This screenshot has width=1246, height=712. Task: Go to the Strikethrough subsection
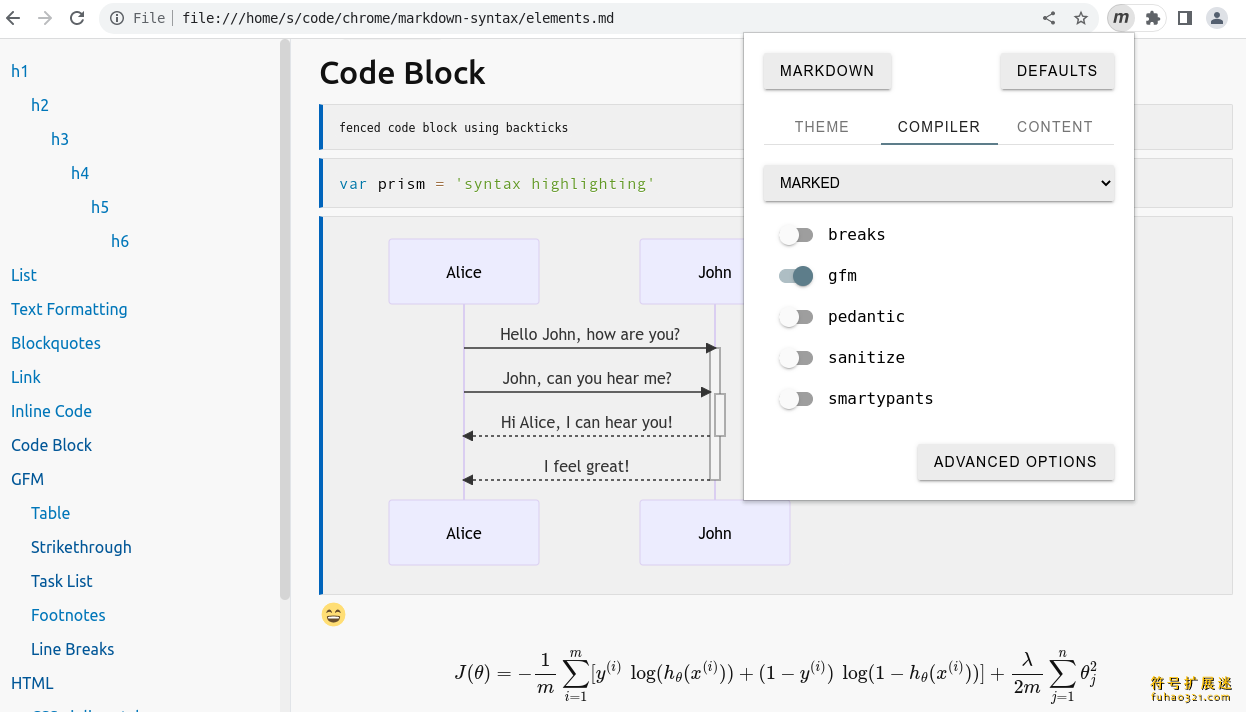click(81, 547)
